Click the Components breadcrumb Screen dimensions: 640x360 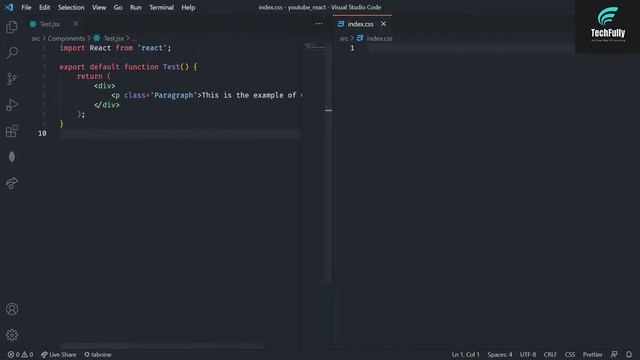coord(66,38)
